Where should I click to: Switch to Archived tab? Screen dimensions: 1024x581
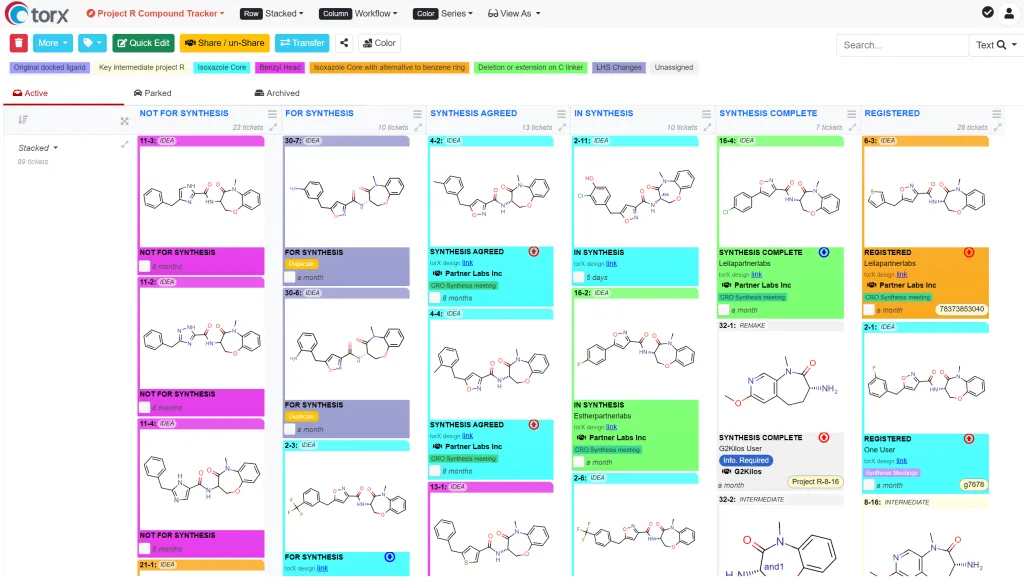pyautogui.click(x=277, y=93)
